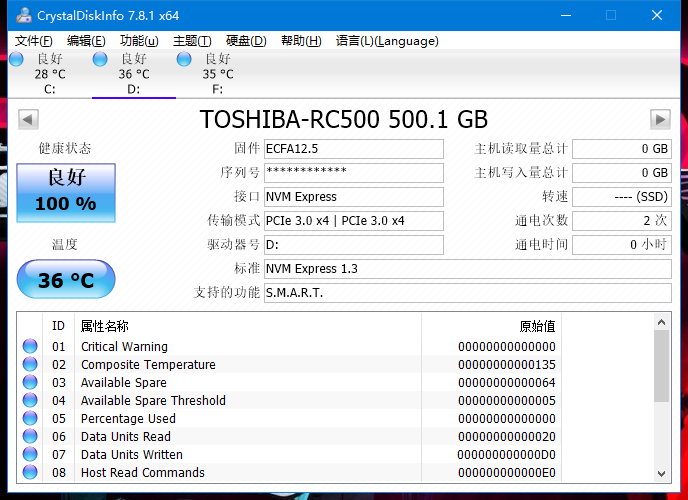Screen dimensions: 688x500
Task: Select drive C: 28 °C tab
Action: pyautogui.click(x=50, y=74)
